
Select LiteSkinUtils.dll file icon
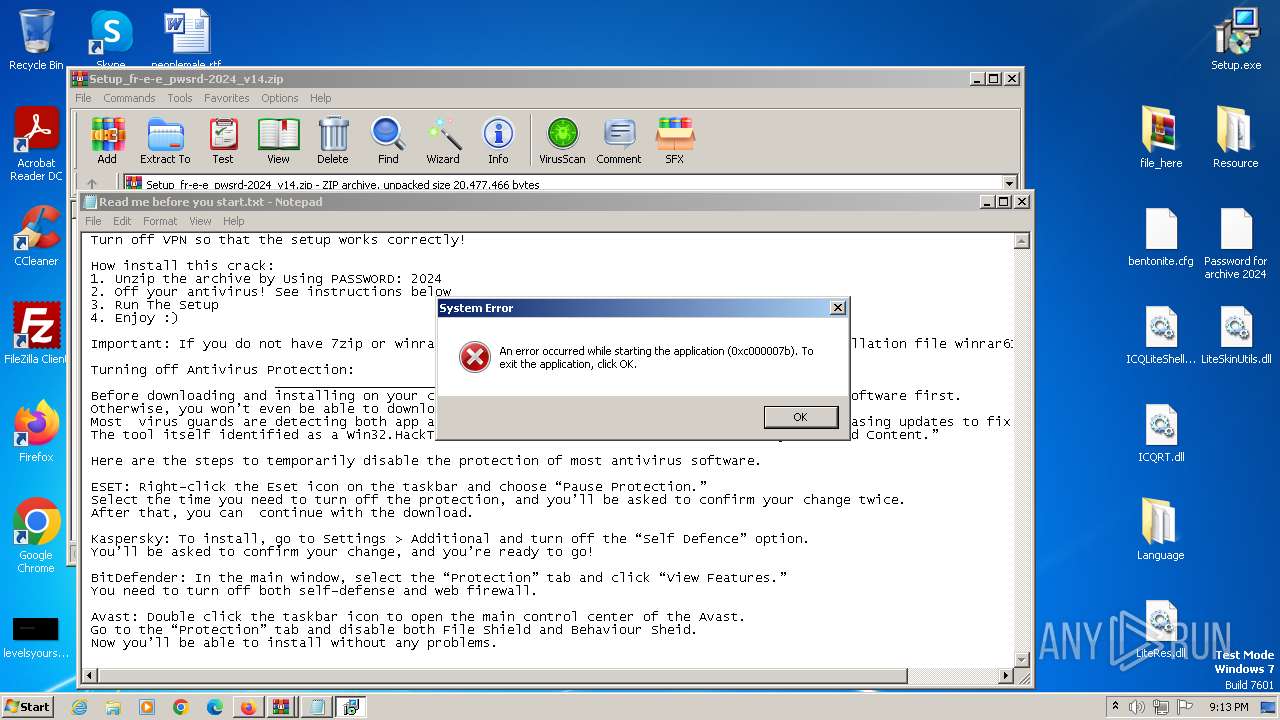coord(1236,336)
